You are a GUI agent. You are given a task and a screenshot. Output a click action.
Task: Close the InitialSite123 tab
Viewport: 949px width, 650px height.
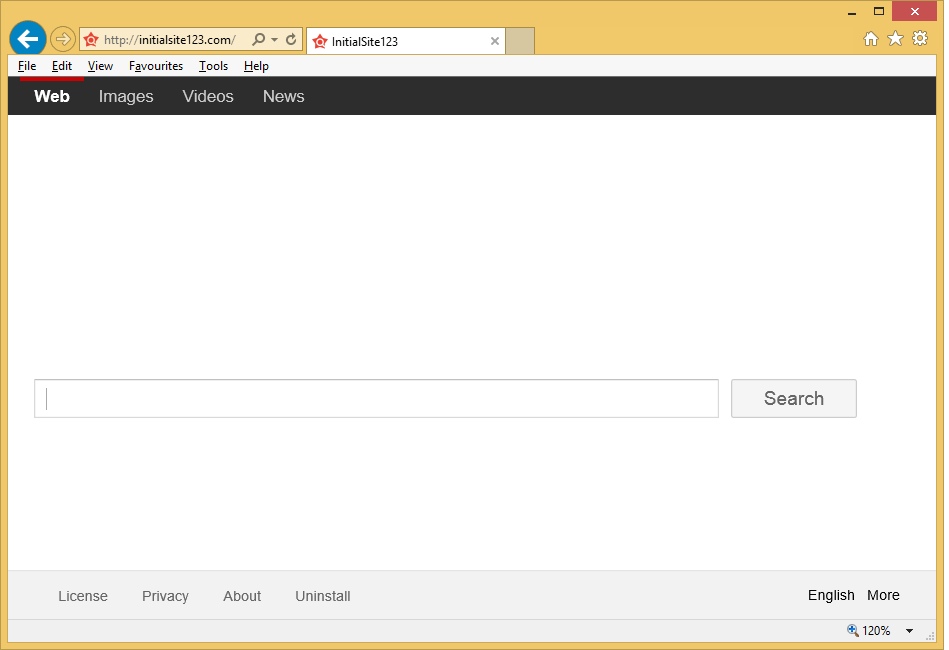tap(494, 41)
